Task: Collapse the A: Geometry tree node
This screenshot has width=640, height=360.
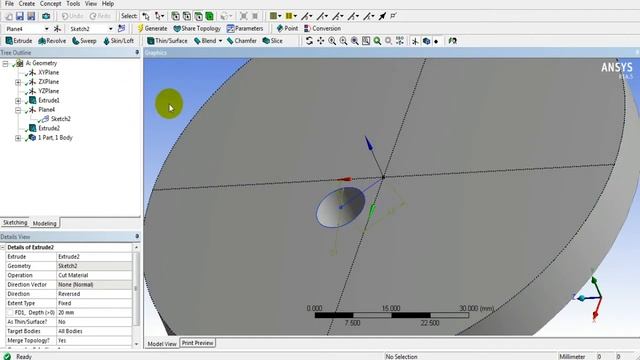Action: 5,64
